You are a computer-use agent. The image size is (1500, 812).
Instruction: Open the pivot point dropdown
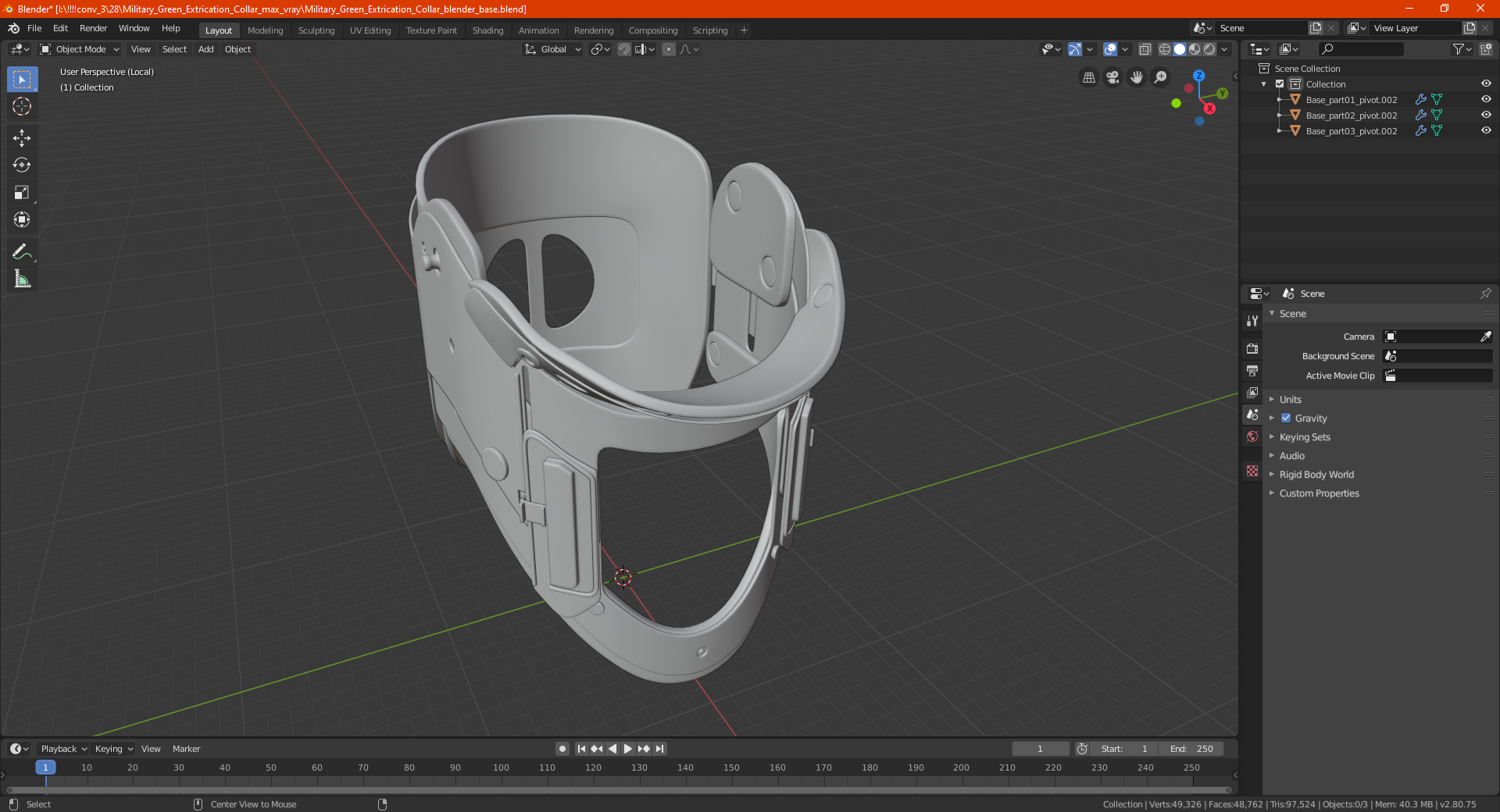[x=600, y=49]
